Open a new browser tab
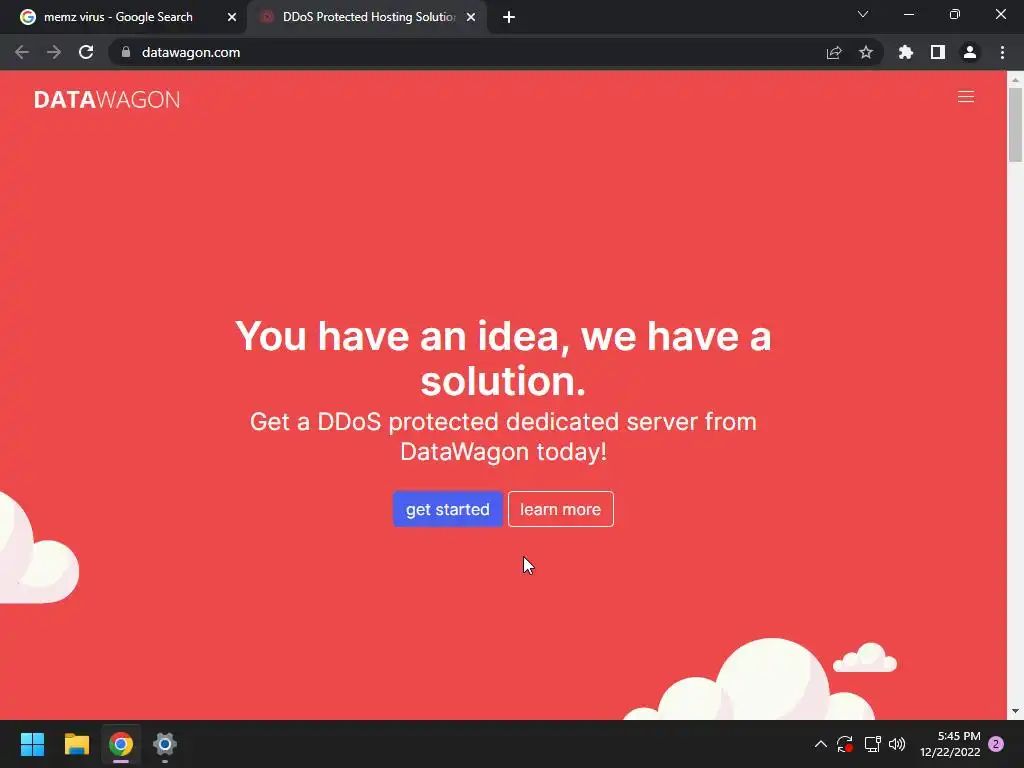 pyautogui.click(x=509, y=17)
